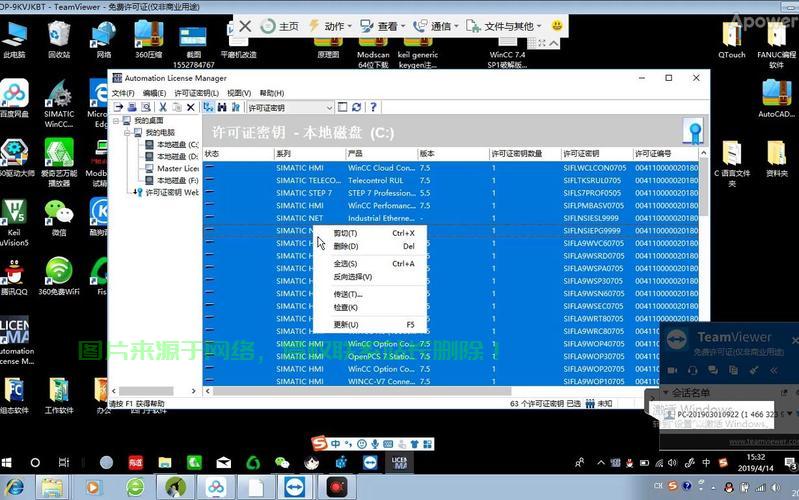The width and height of the screenshot is (799, 500).
Task: Click license key SIFLNSIESL9999
Action: pyautogui.click(x=591, y=218)
